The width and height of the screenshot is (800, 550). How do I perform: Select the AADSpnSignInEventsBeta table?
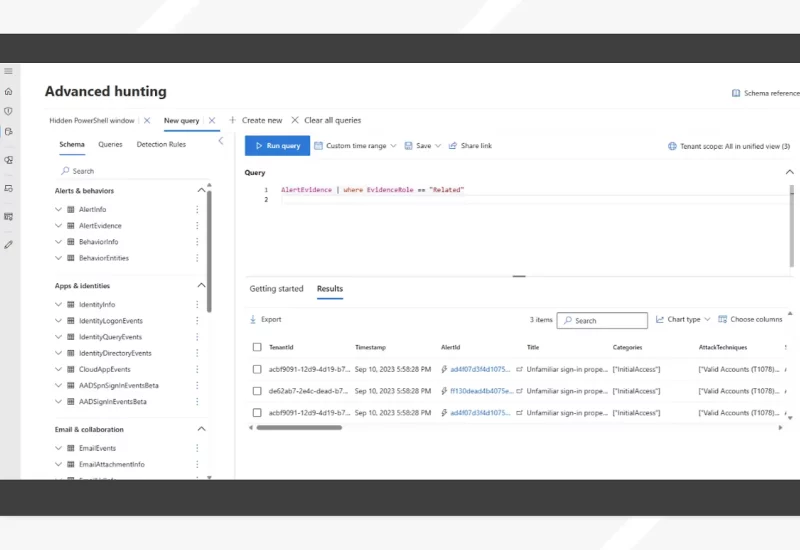119,386
